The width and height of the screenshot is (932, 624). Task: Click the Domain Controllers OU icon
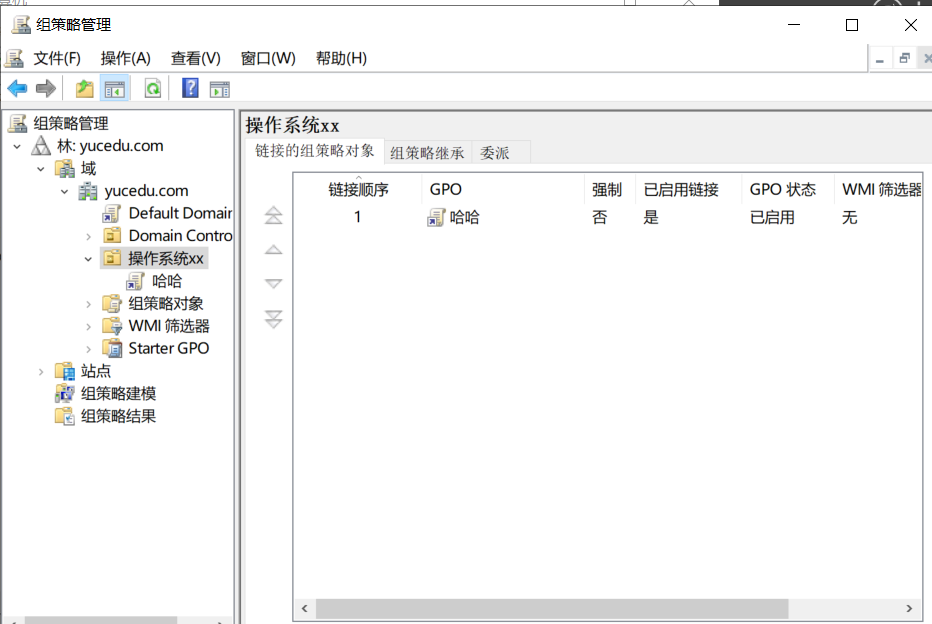112,235
